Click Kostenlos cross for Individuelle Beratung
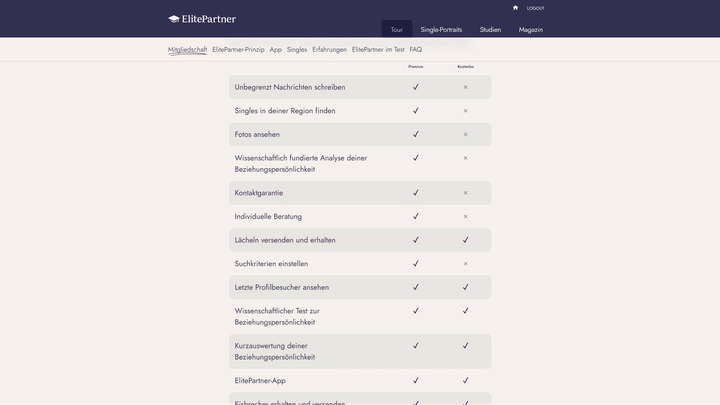This screenshot has height=405, width=720. [466, 216]
